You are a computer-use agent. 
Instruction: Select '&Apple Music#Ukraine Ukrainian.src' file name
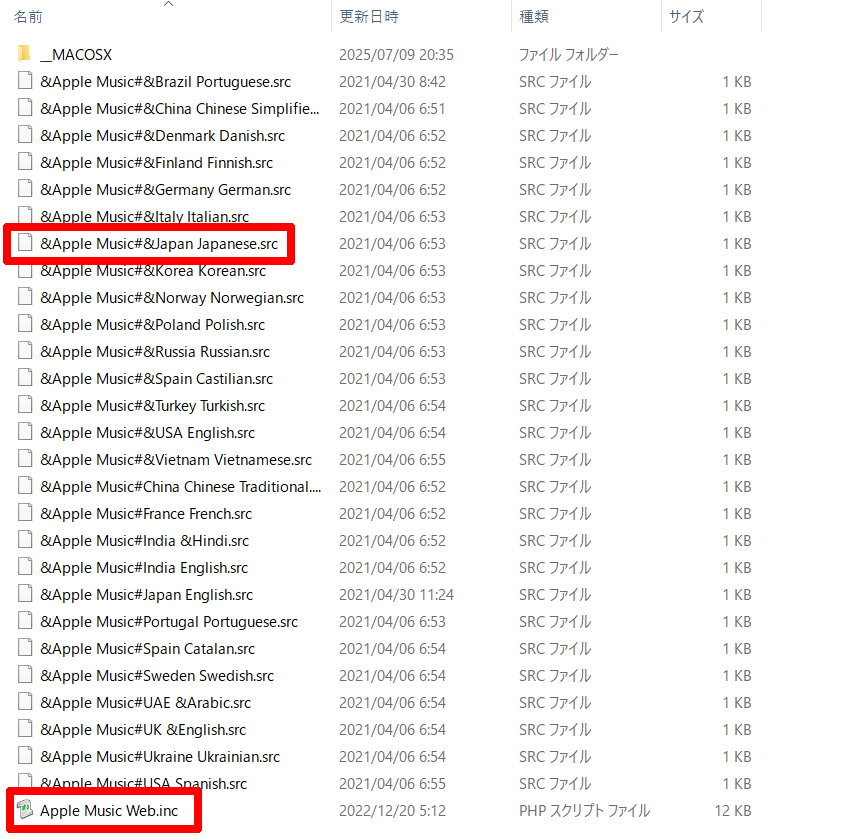[x=160, y=757]
